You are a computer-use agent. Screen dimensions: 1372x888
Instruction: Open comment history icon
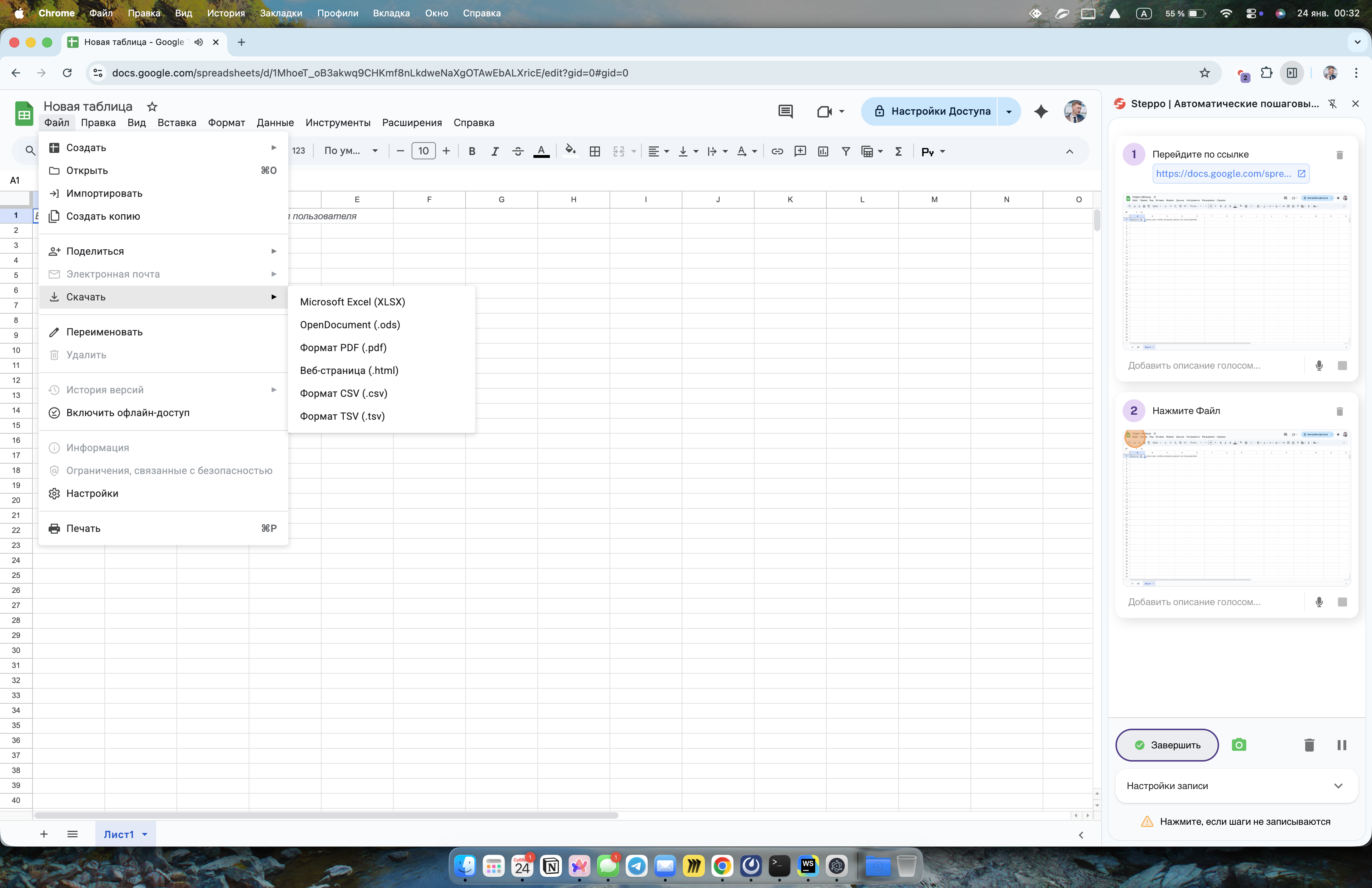tap(785, 111)
